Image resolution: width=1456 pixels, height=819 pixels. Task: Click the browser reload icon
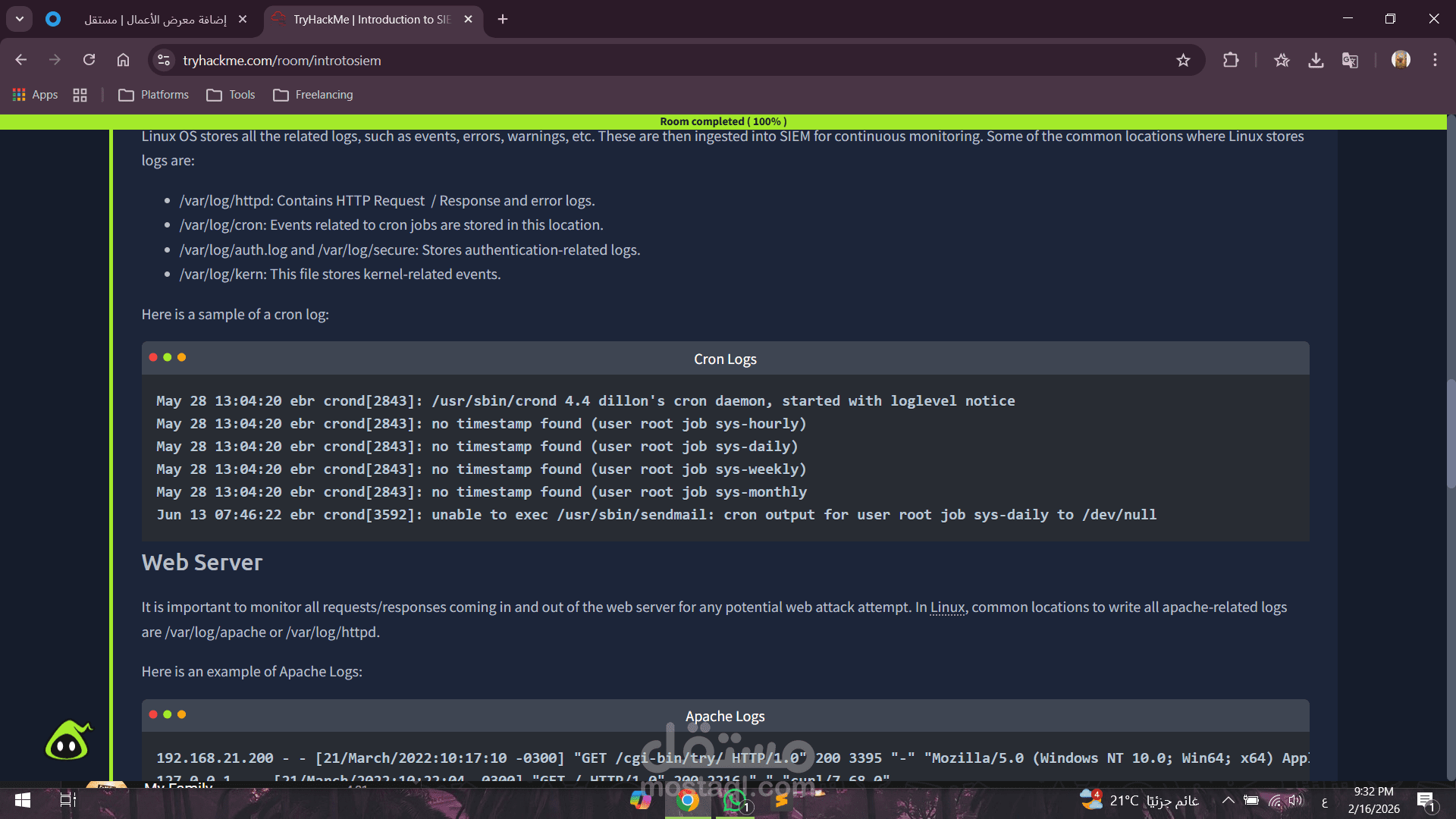[89, 60]
